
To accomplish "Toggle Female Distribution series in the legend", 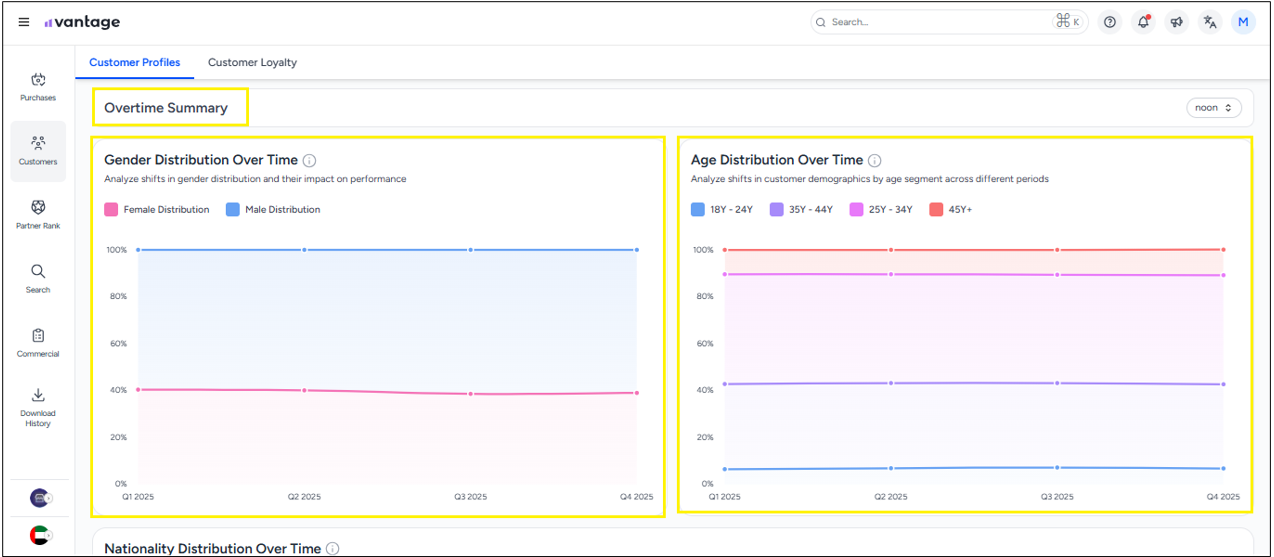I will [x=157, y=210].
